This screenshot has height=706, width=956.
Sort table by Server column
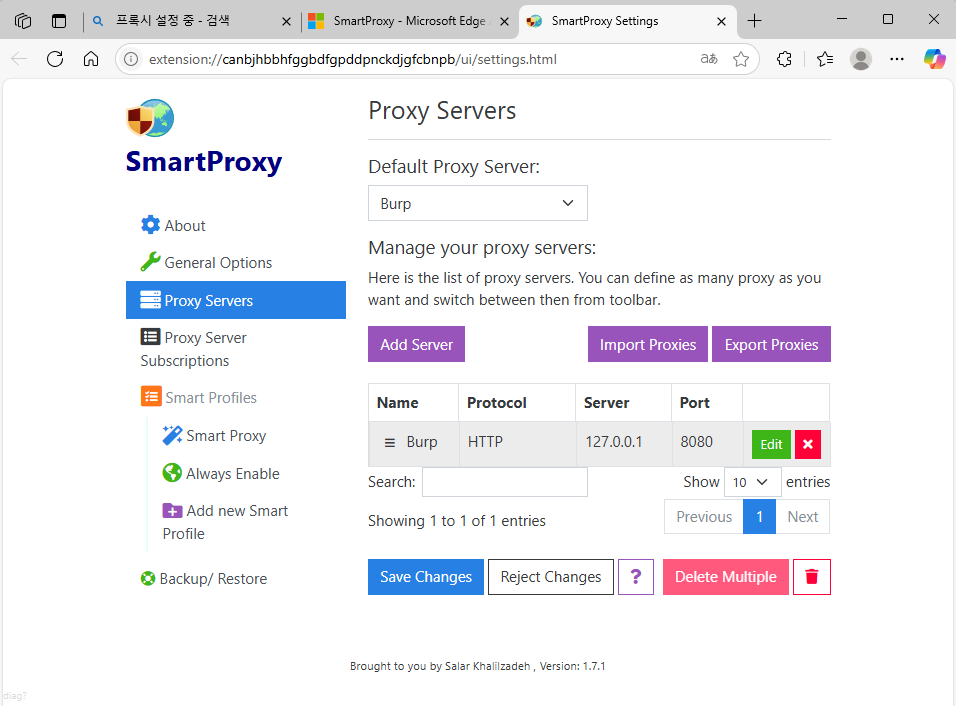[x=623, y=402]
